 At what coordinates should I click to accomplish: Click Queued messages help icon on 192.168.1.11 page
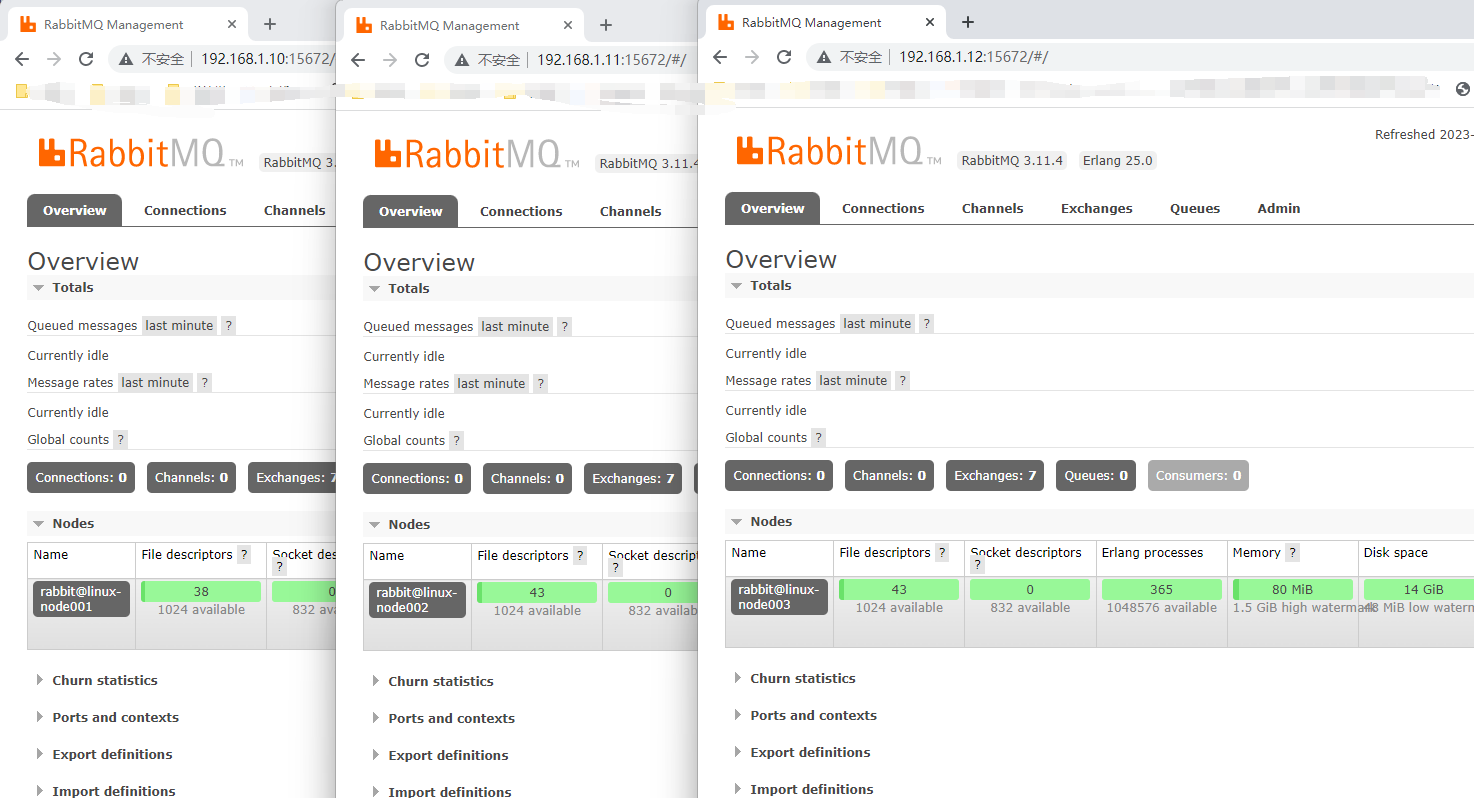[564, 326]
